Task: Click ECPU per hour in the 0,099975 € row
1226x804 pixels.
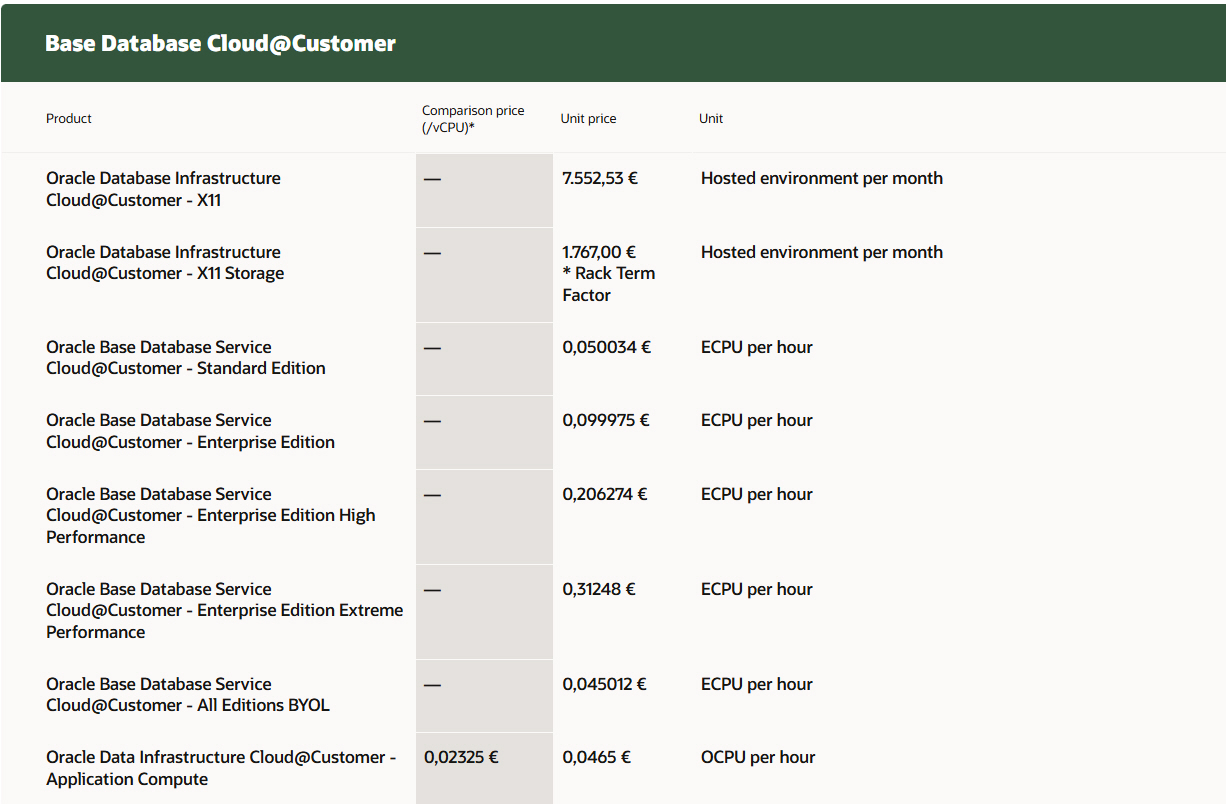Action: (757, 420)
